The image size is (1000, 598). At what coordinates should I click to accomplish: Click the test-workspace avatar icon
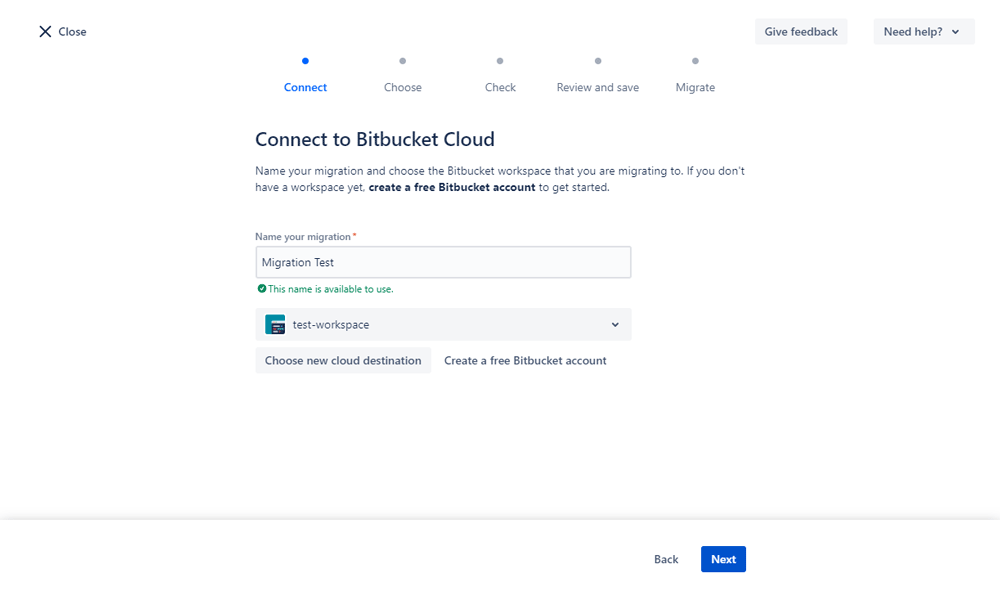(275, 325)
